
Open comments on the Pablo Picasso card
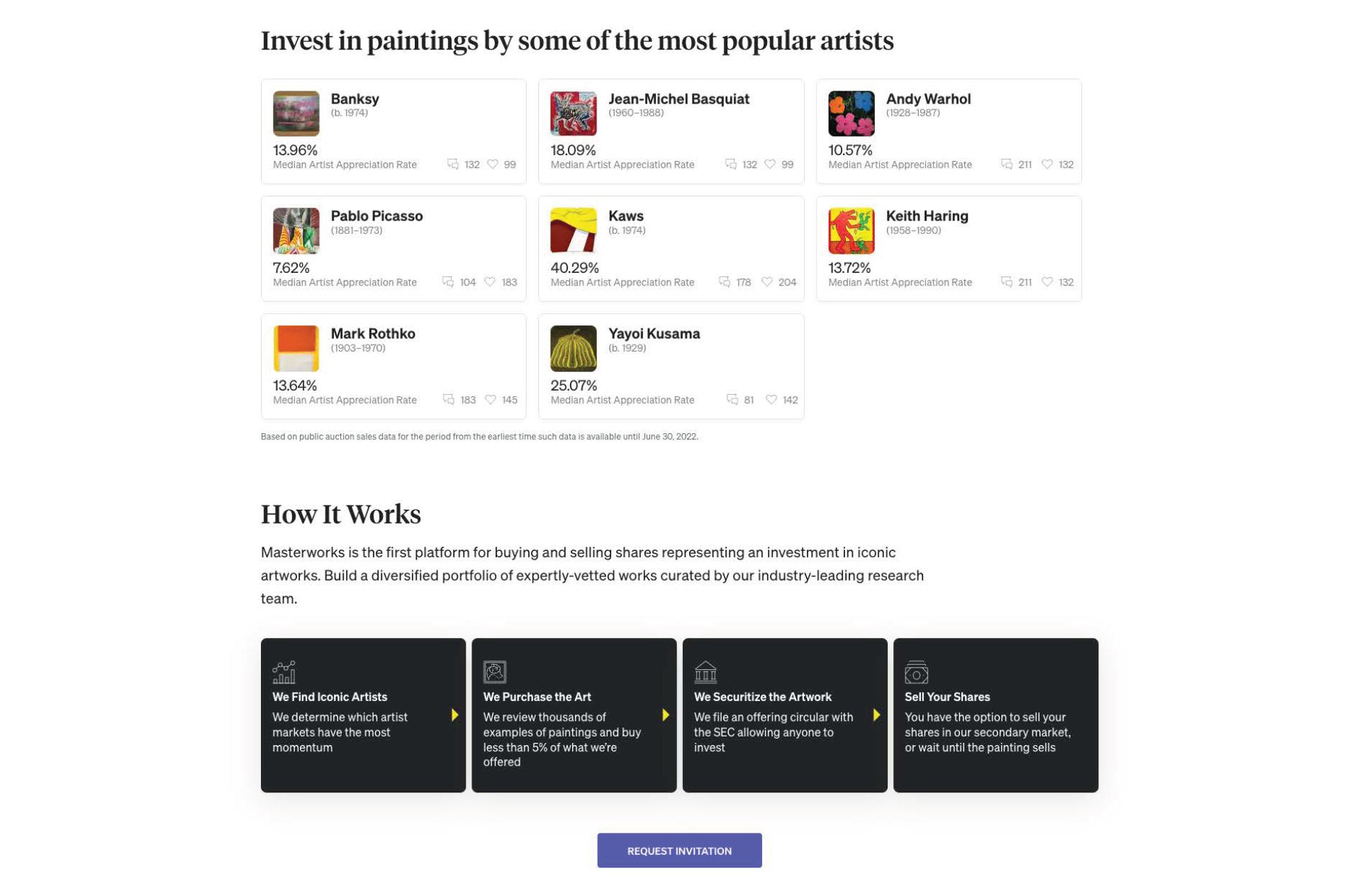click(x=447, y=282)
